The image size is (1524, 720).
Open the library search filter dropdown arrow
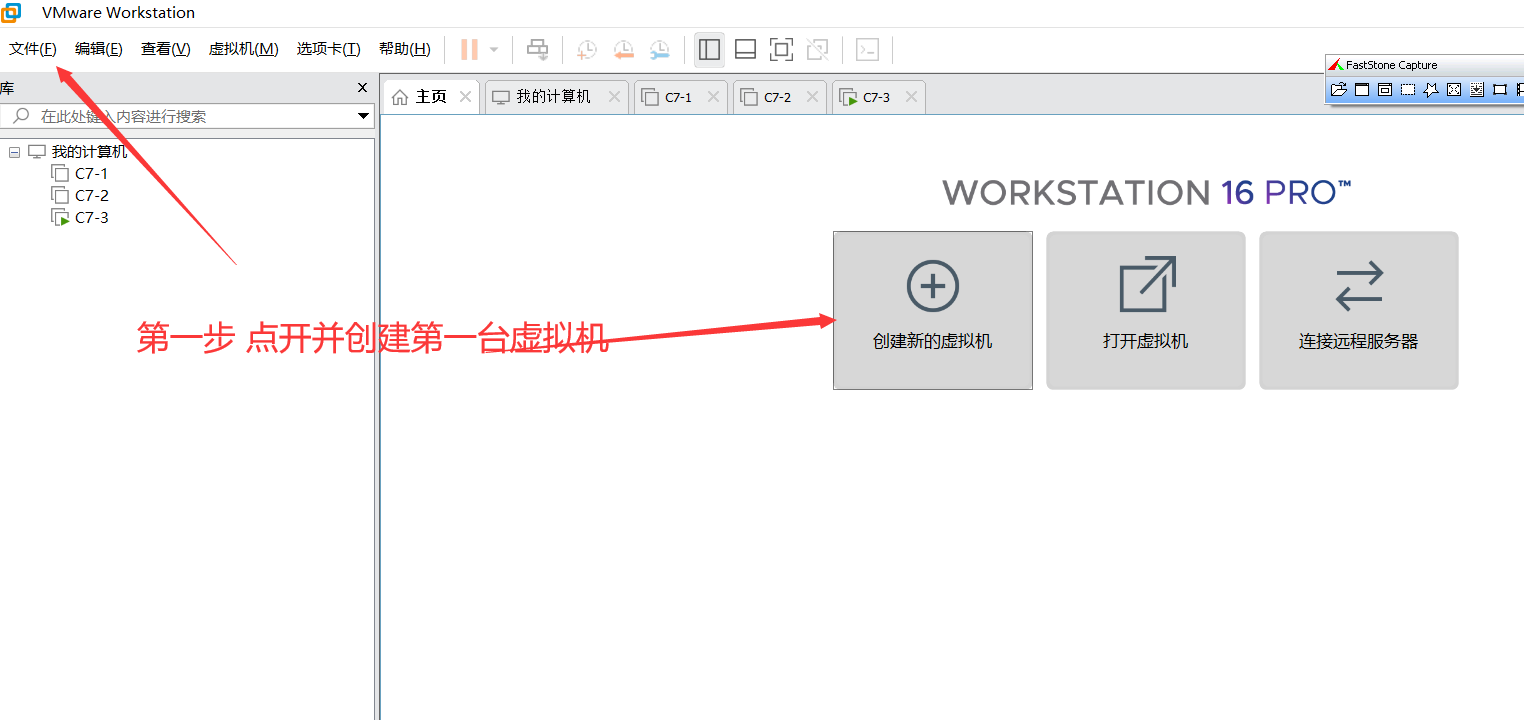pyautogui.click(x=364, y=117)
